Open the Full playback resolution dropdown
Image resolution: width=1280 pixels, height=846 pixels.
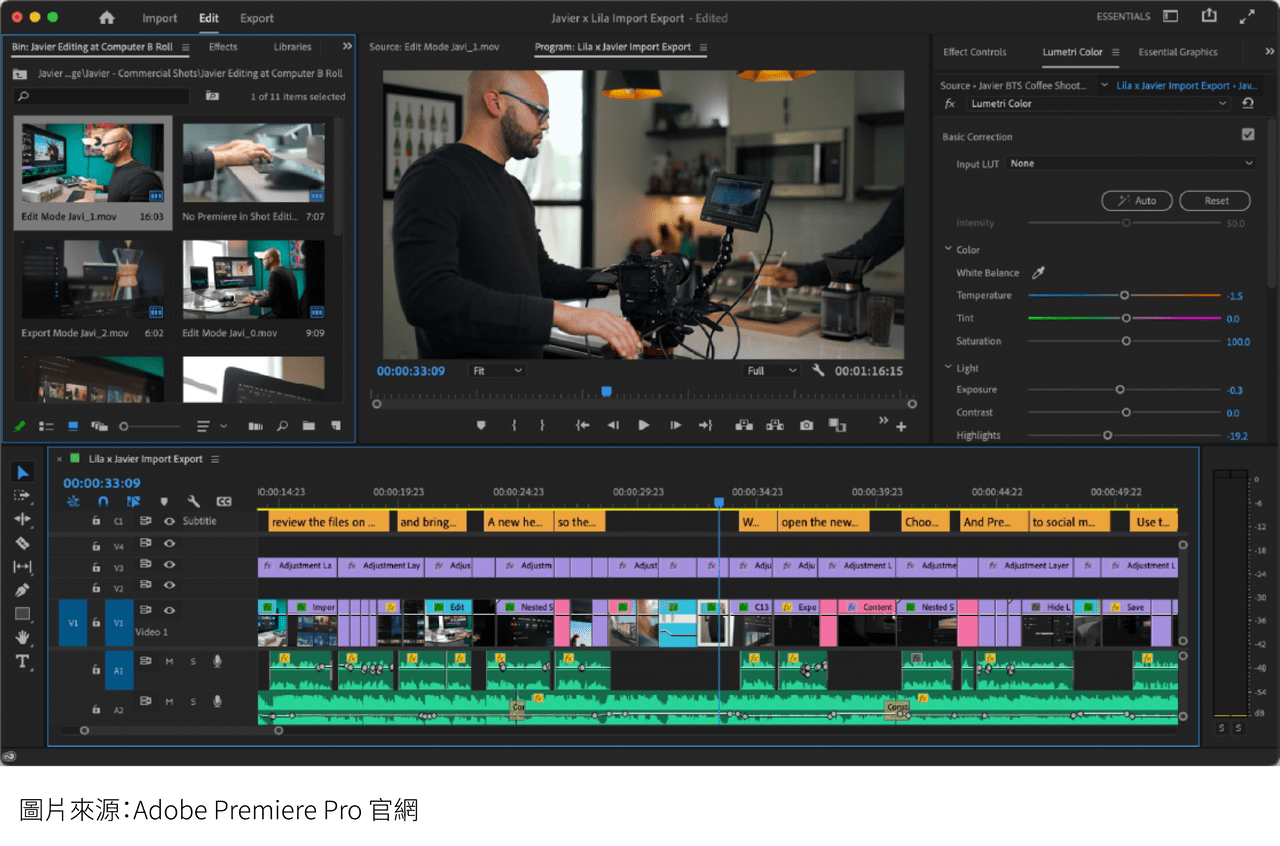click(x=772, y=371)
